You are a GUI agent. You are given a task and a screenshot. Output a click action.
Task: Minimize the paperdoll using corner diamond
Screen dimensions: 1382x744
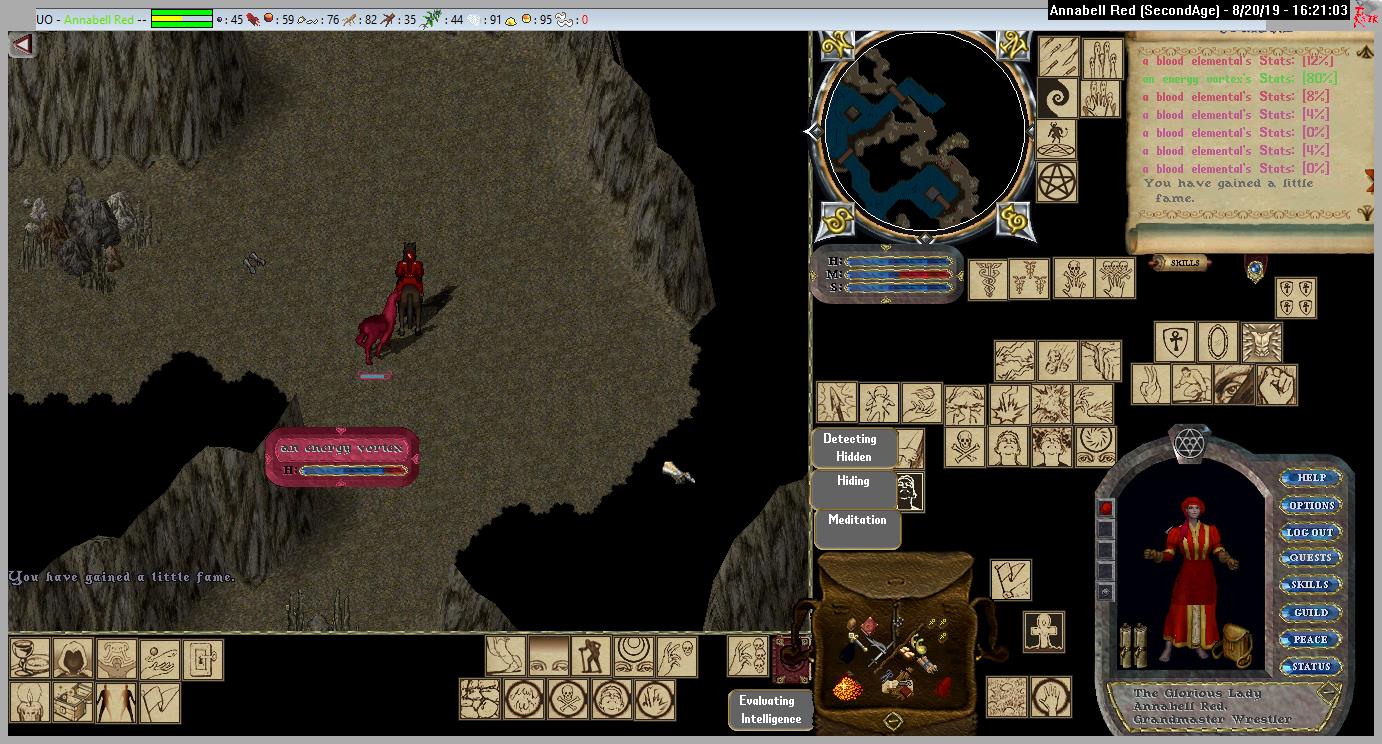(x=1328, y=691)
